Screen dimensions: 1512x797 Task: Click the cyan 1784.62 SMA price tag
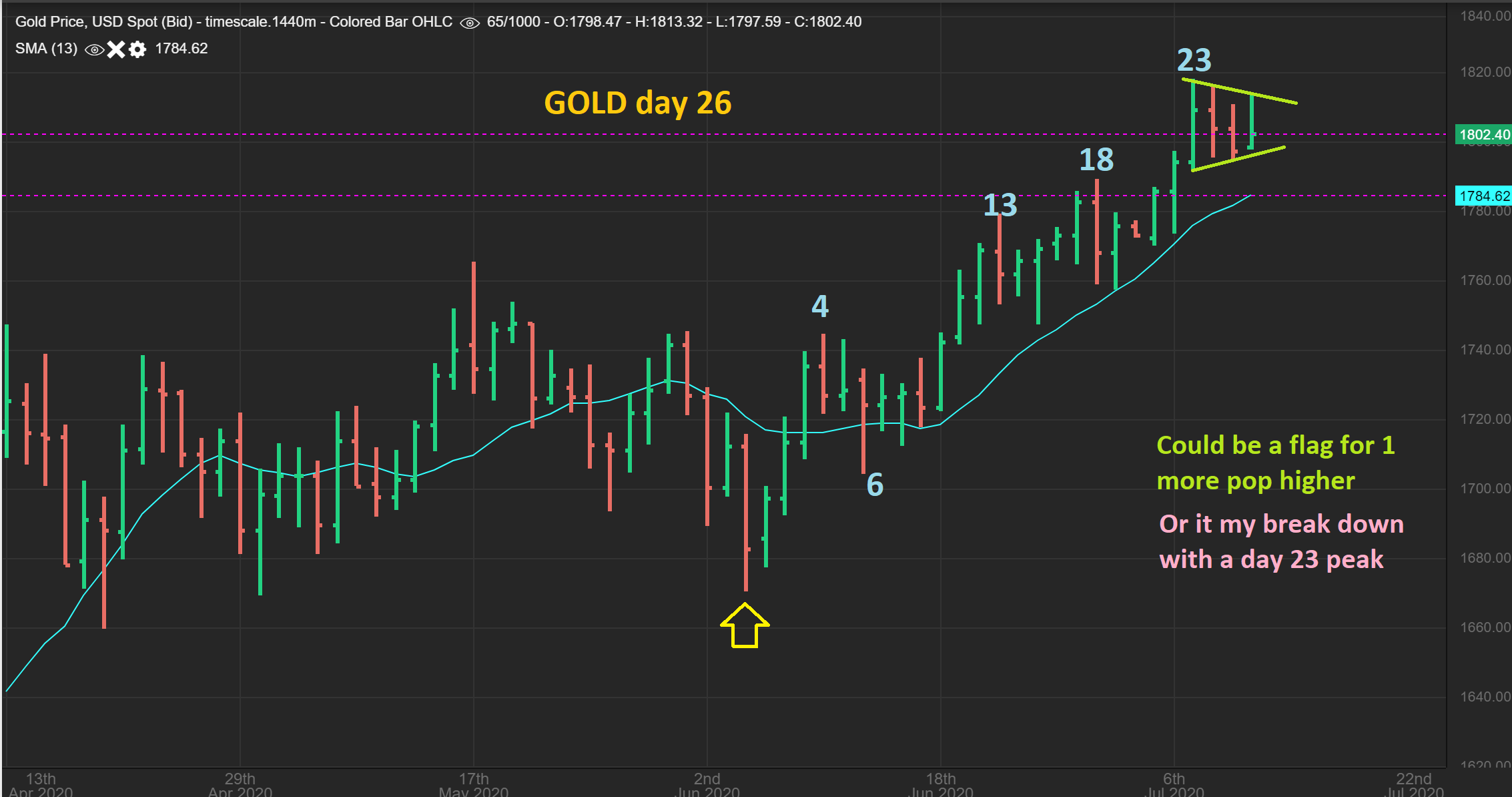click(1483, 196)
